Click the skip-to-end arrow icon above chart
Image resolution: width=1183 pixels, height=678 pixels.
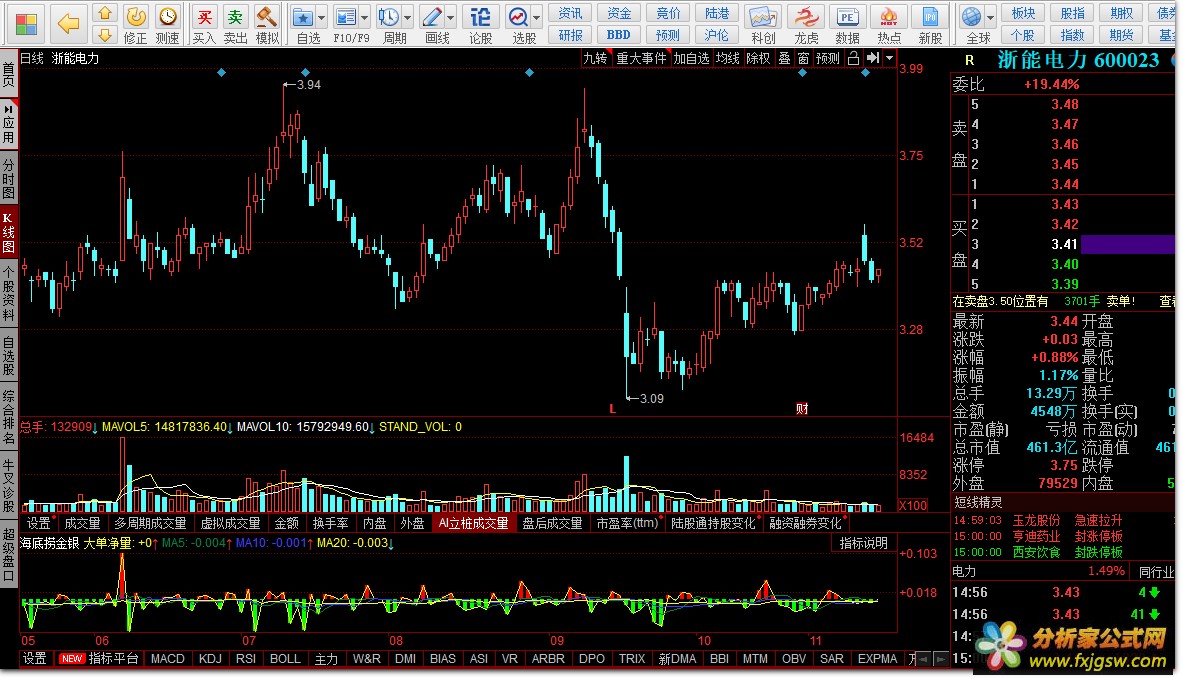pos(873,58)
